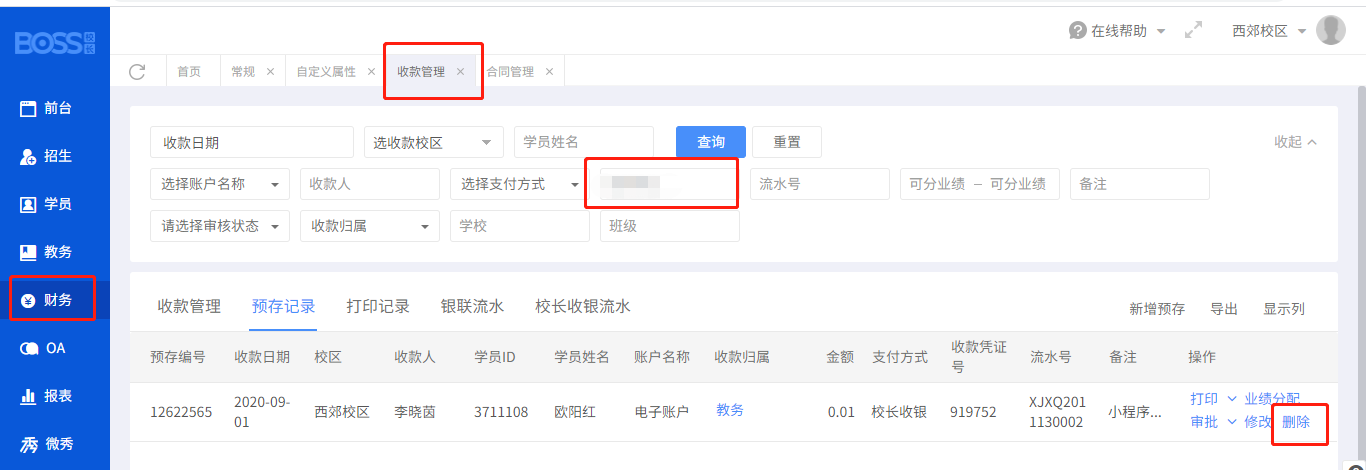Screen dimensions: 1366x470
Task: Click the 重置 button
Action: pyautogui.click(x=787, y=142)
